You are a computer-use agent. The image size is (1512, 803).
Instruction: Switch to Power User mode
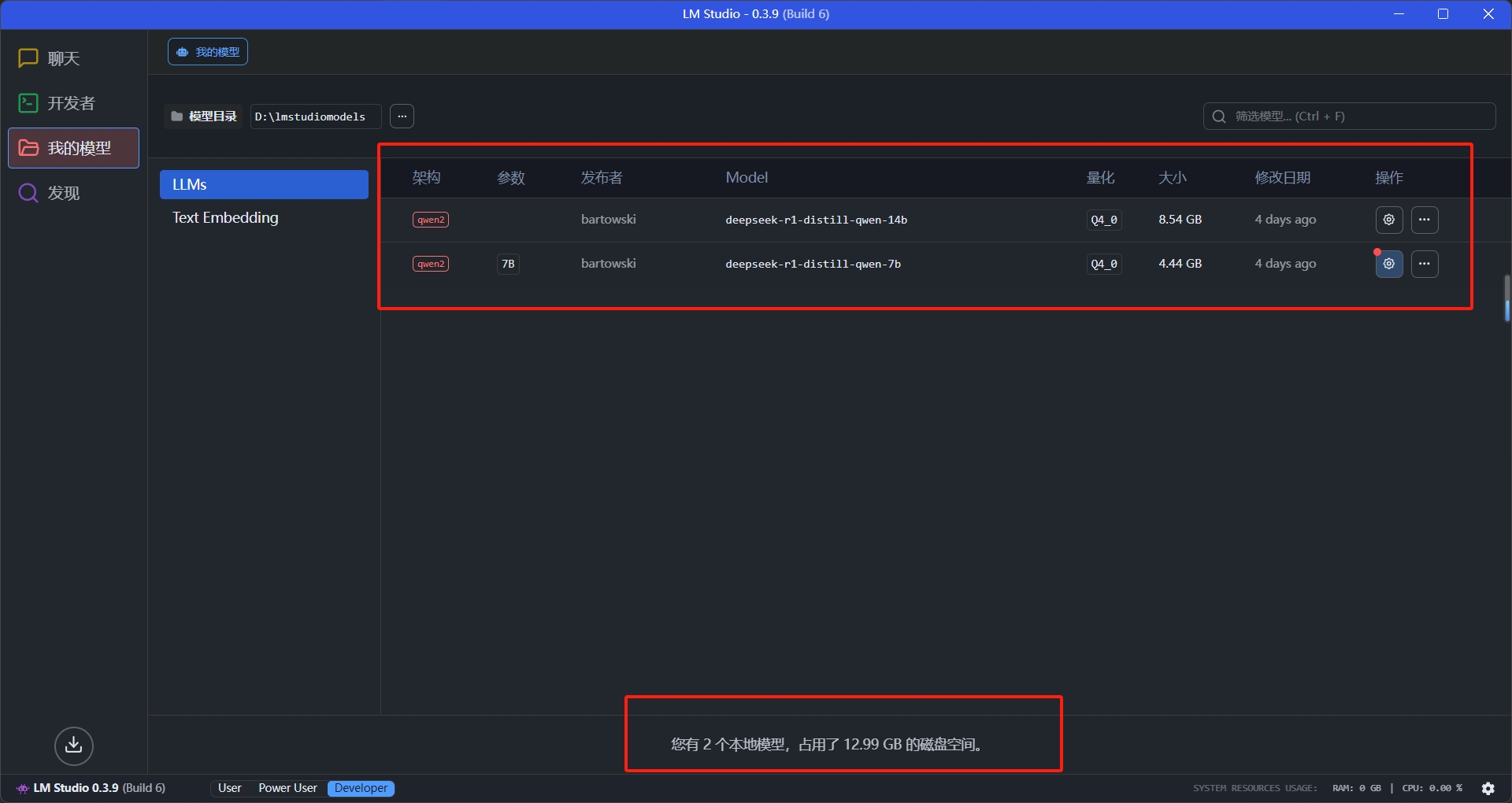[x=287, y=788]
